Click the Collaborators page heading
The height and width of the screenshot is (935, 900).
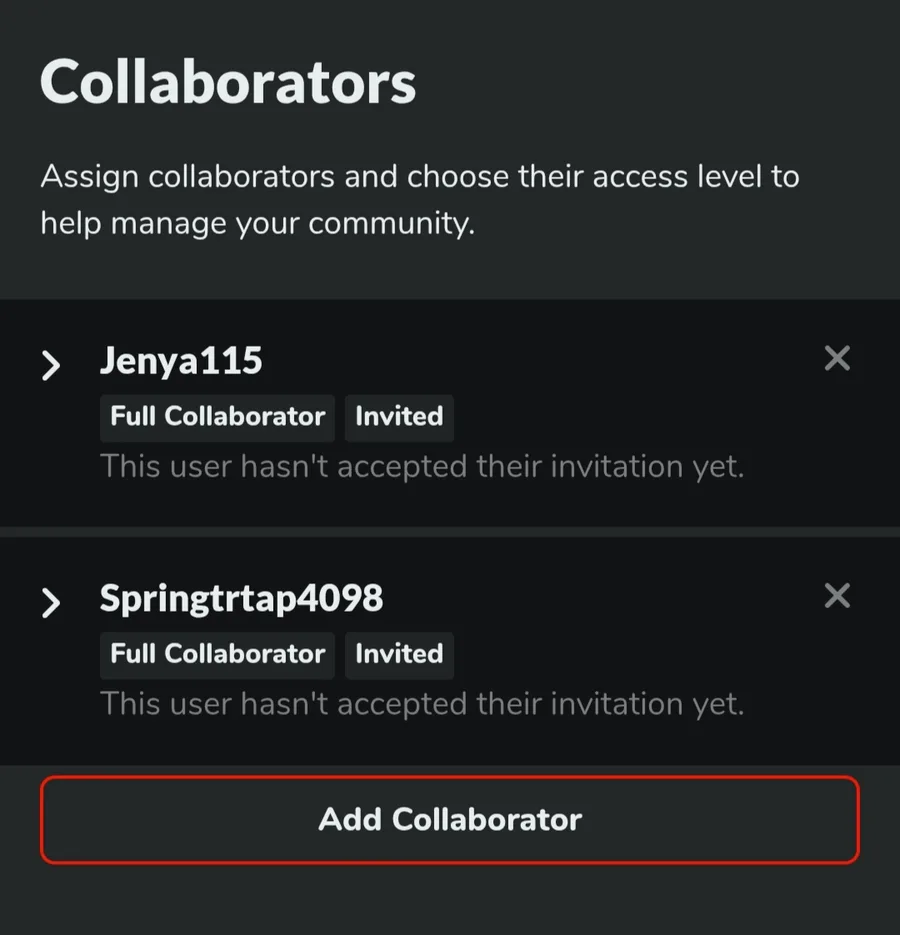click(228, 82)
